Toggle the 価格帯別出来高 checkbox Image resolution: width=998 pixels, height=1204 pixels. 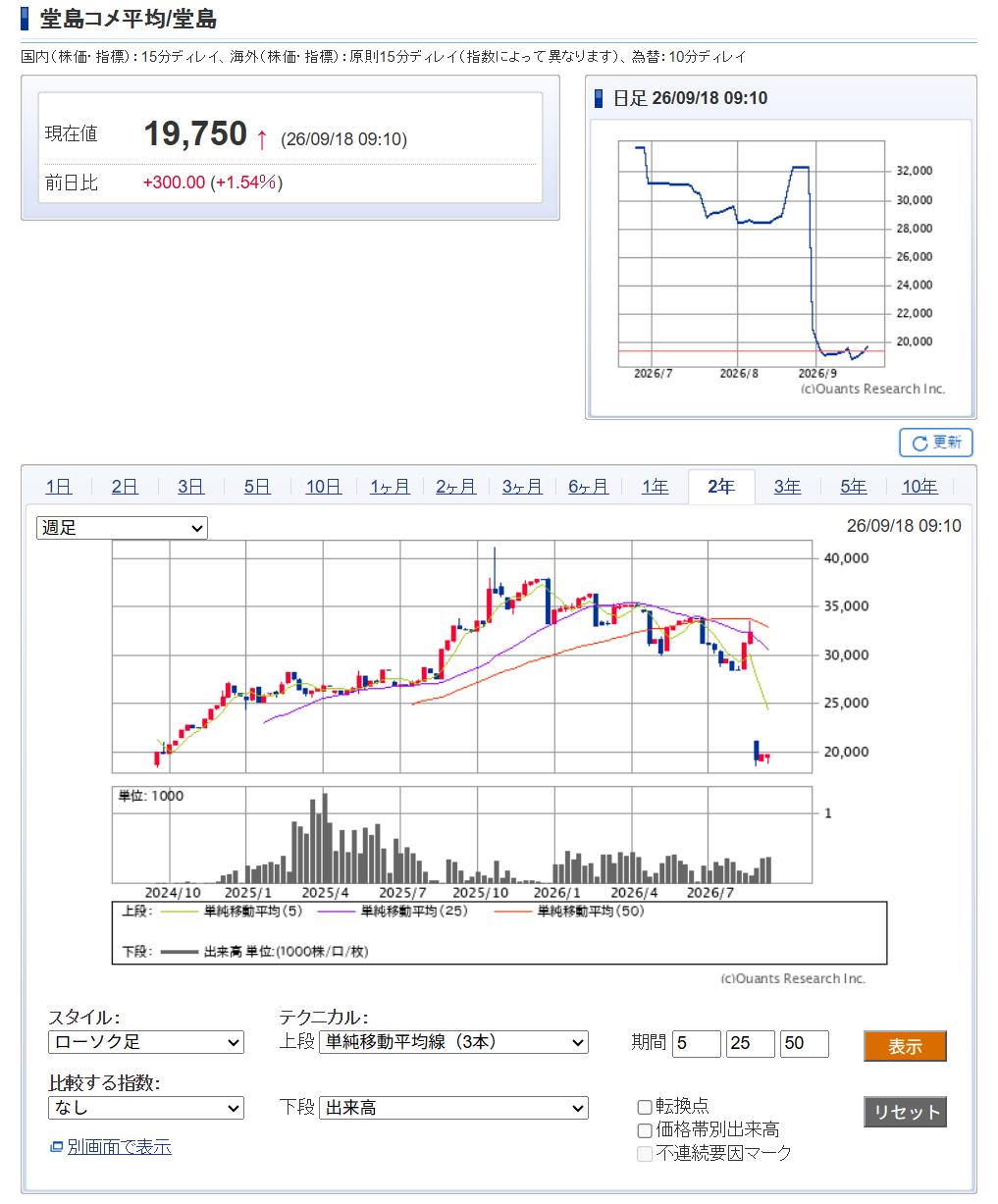645,1130
